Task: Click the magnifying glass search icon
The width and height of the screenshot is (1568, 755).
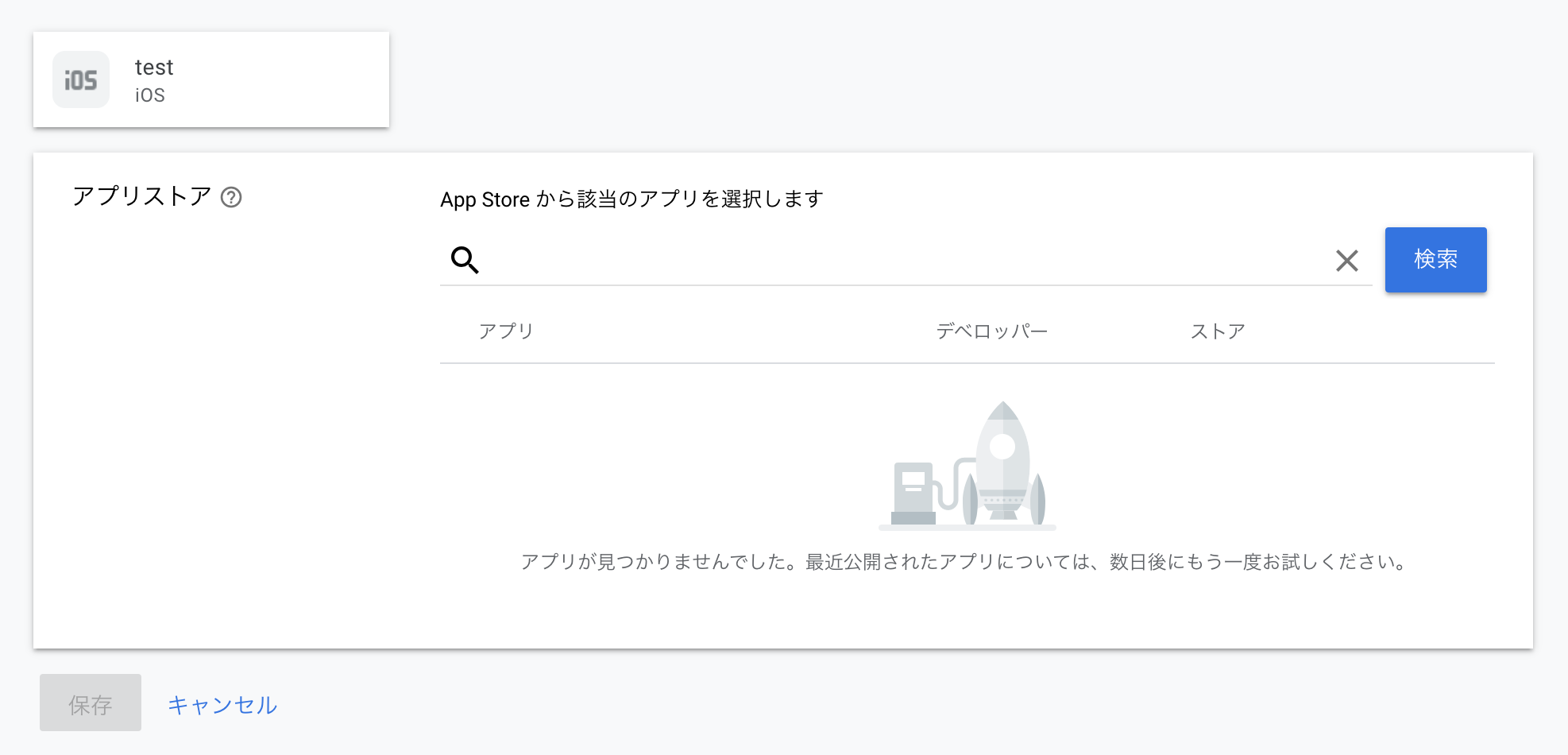Action: pos(464,260)
